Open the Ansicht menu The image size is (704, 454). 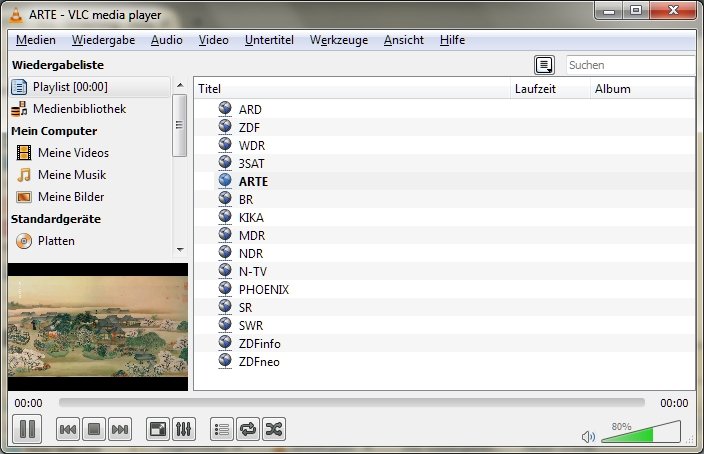pos(404,40)
